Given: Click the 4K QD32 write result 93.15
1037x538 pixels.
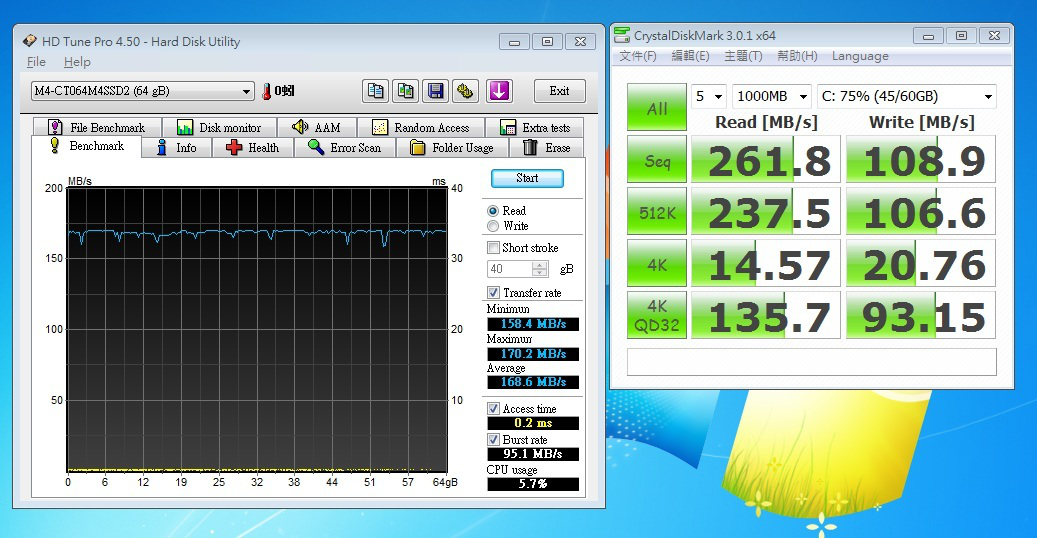Looking at the screenshot, I should (x=921, y=315).
